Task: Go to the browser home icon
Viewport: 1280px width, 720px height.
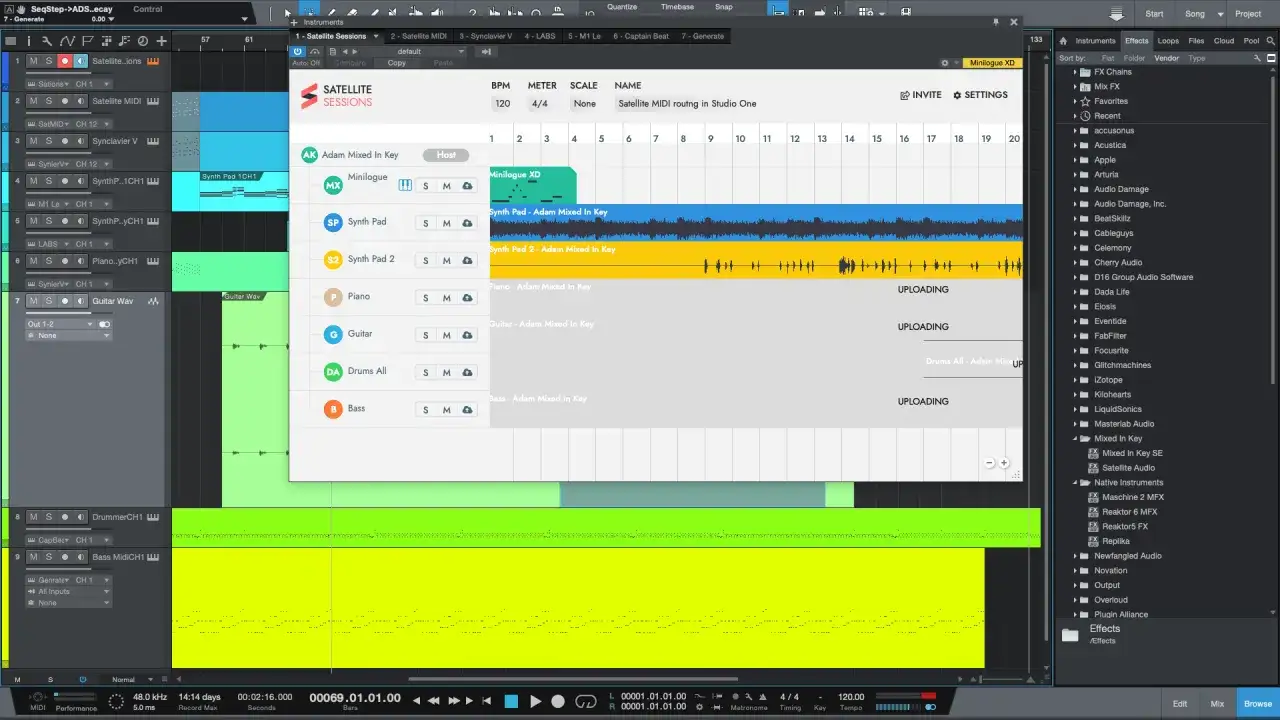Action: point(1065,41)
